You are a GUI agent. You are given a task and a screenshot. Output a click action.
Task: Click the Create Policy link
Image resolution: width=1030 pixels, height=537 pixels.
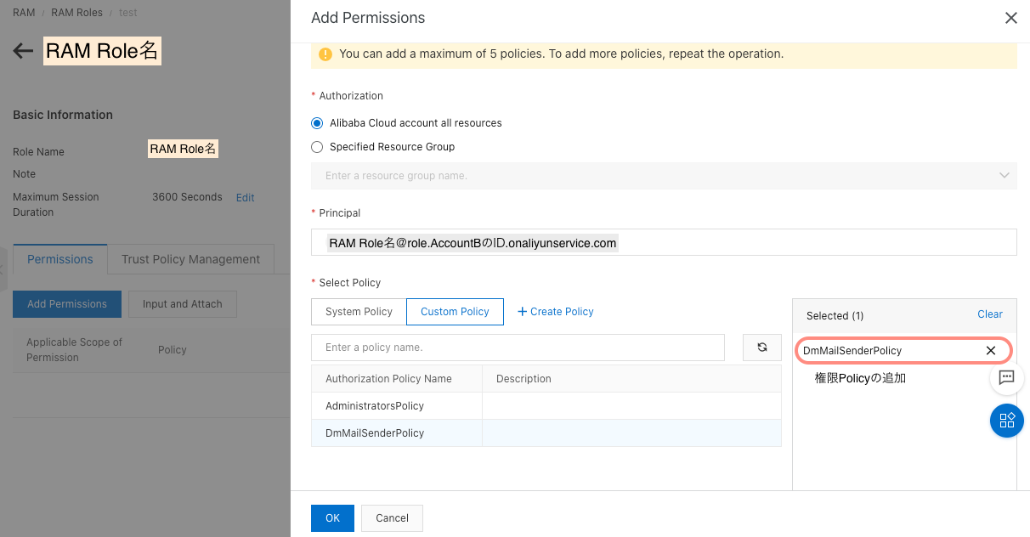click(x=555, y=312)
